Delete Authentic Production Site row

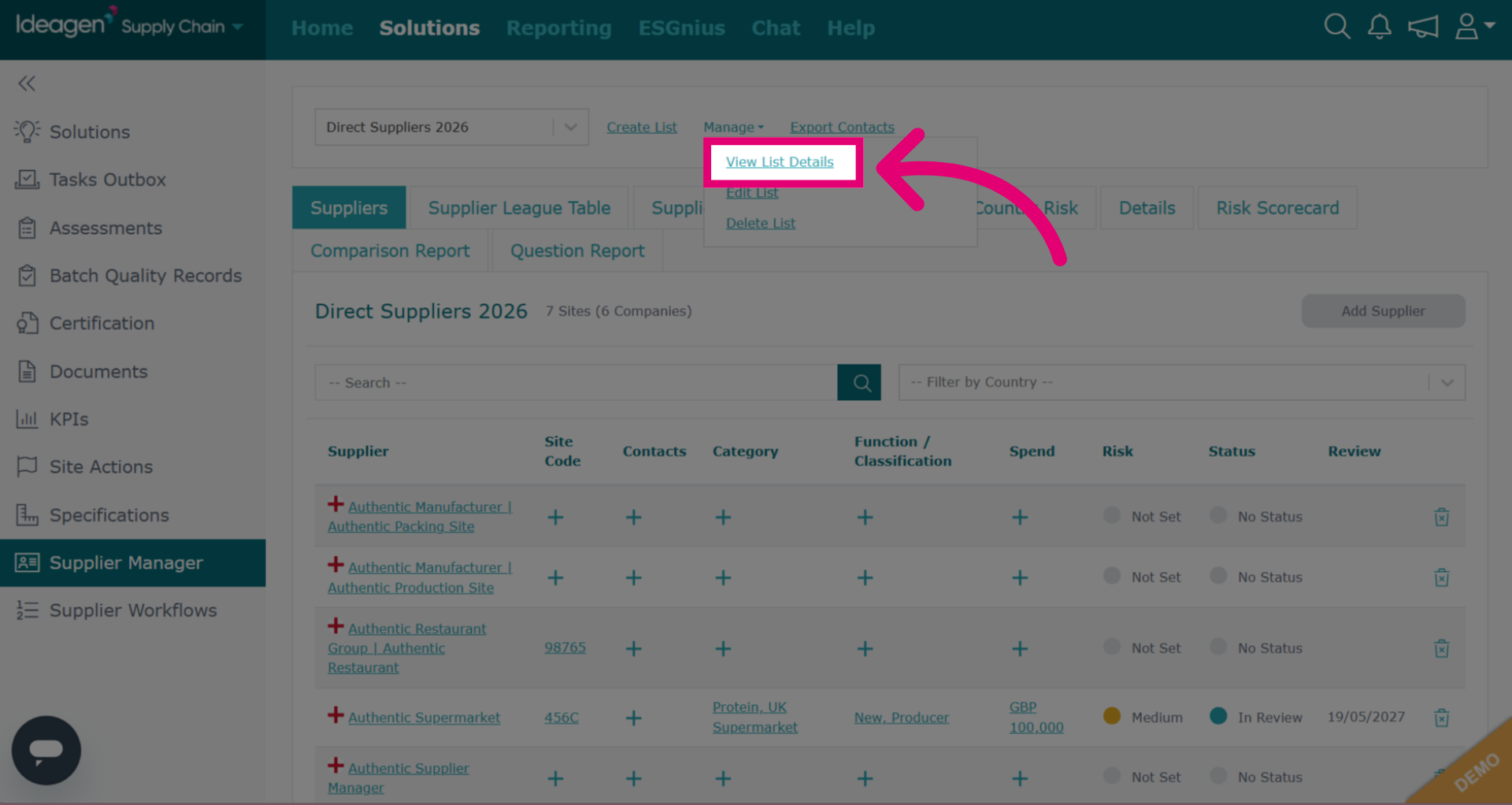click(x=1441, y=577)
